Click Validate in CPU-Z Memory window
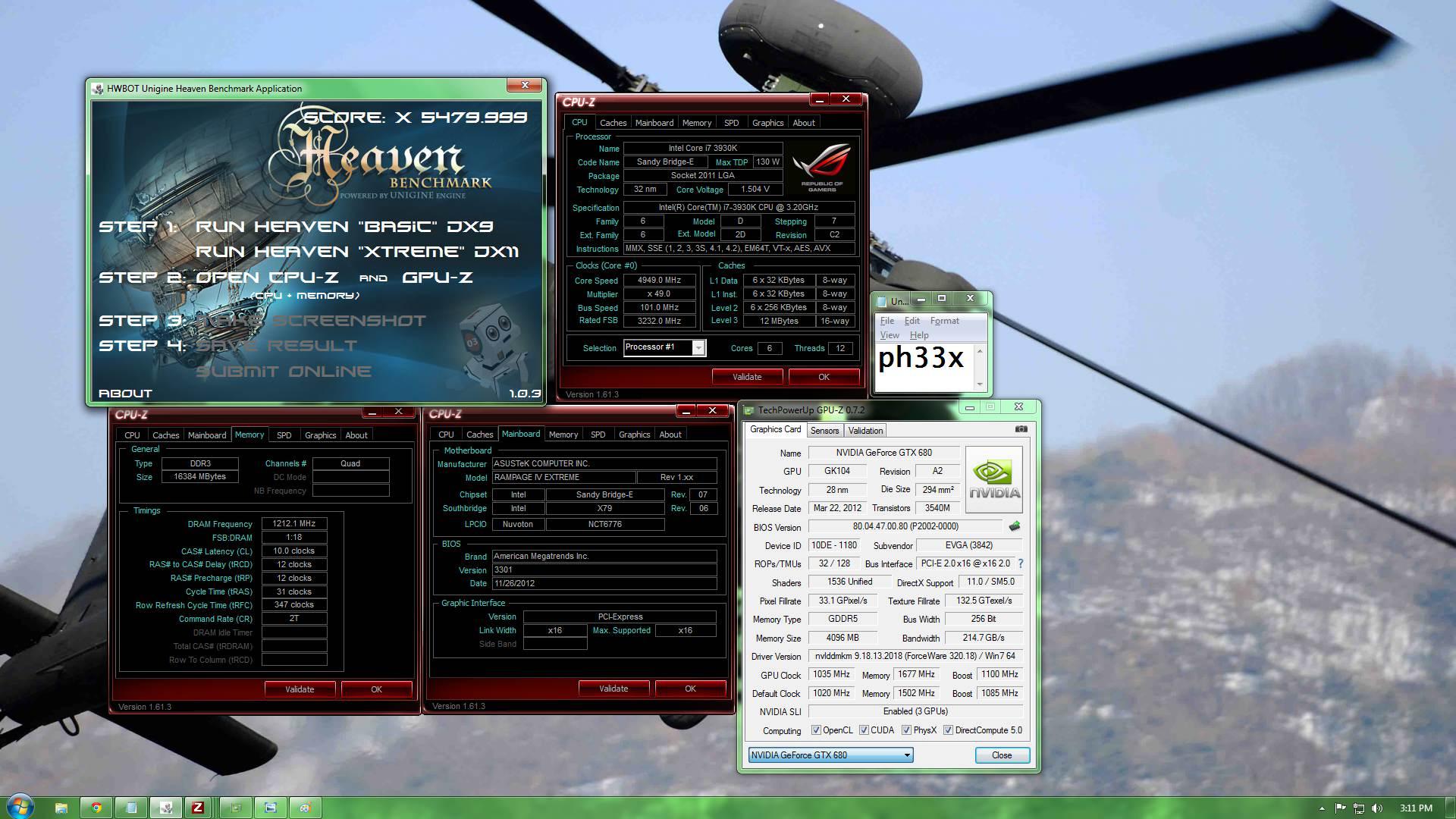 (300, 689)
